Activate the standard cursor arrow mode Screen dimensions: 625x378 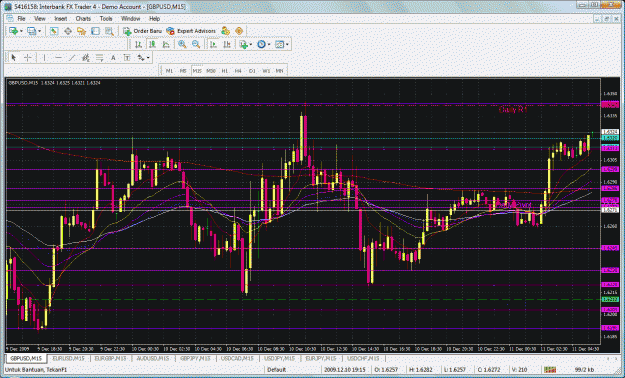(14, 58)
